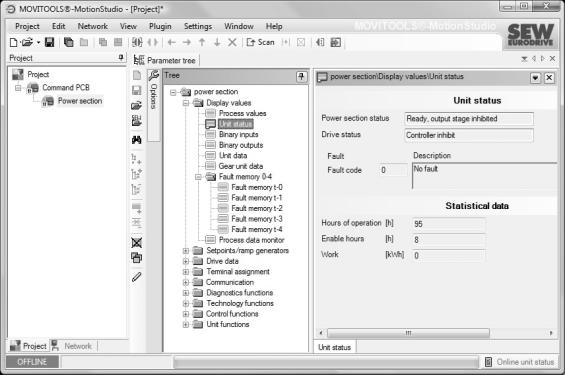Click the New project icon in the toolbar

pos(13,43)
